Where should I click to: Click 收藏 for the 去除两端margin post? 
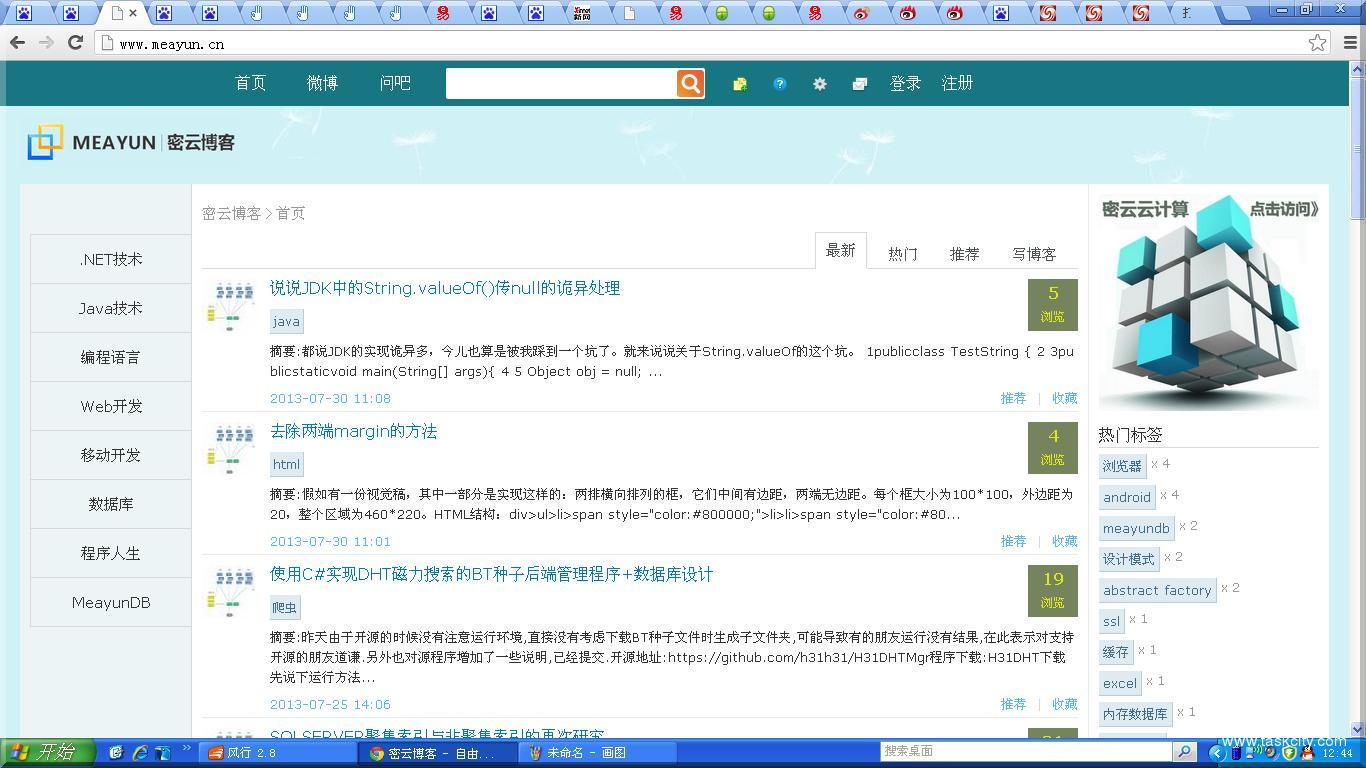click(x=1064, y=541)
